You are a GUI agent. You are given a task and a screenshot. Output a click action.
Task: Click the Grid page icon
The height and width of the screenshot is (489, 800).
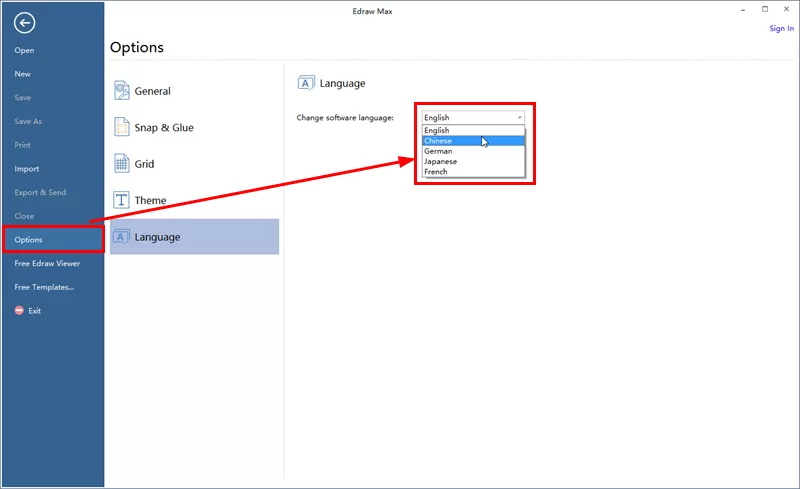tap(121, 163)
